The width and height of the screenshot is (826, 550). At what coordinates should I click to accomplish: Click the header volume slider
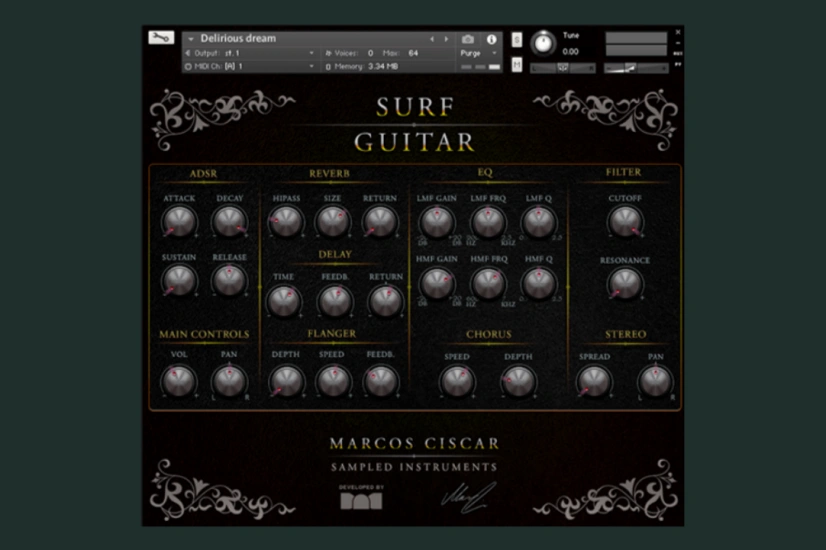point(636,68)
